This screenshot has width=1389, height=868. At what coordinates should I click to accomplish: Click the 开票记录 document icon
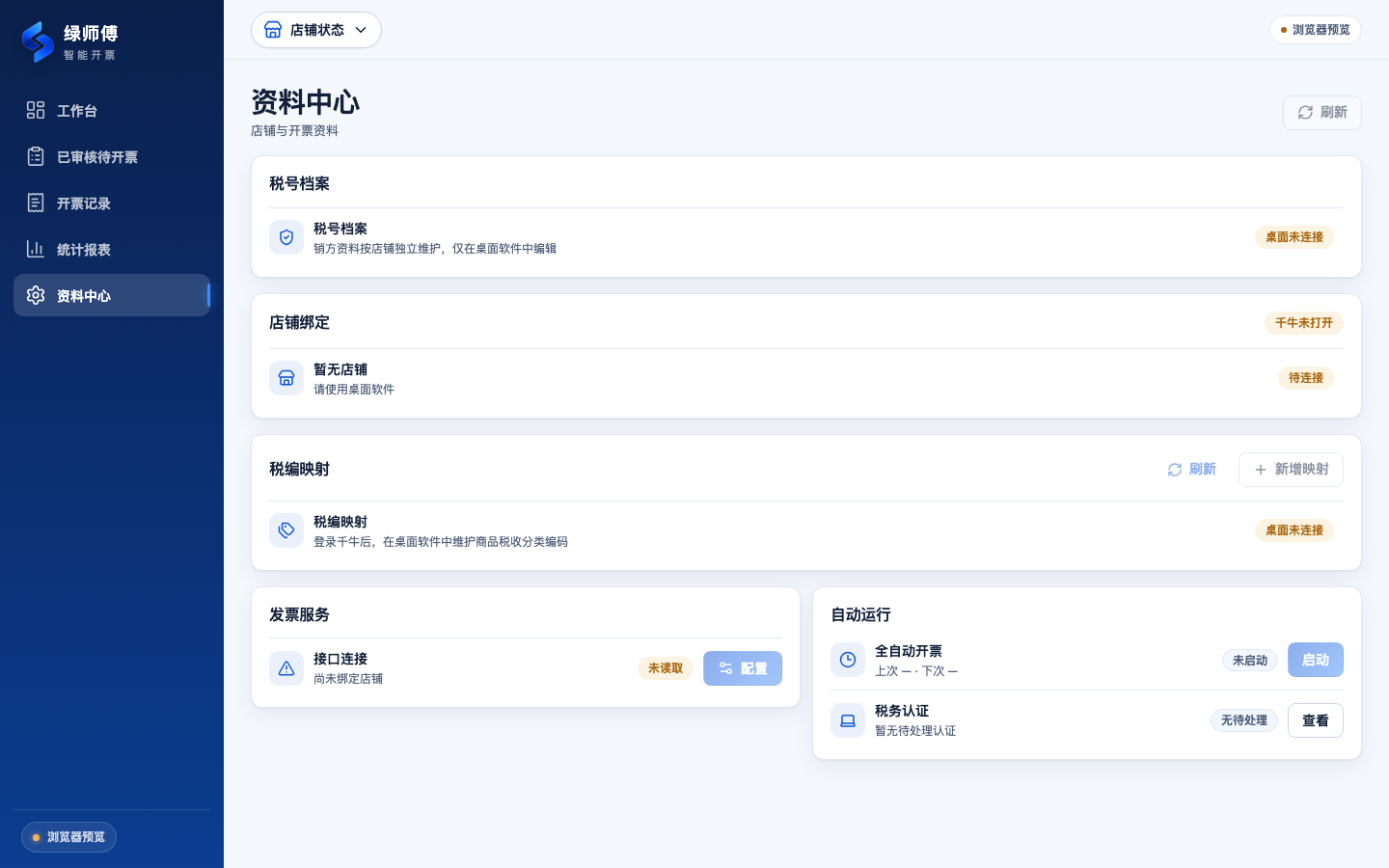(x=36, y=203)
